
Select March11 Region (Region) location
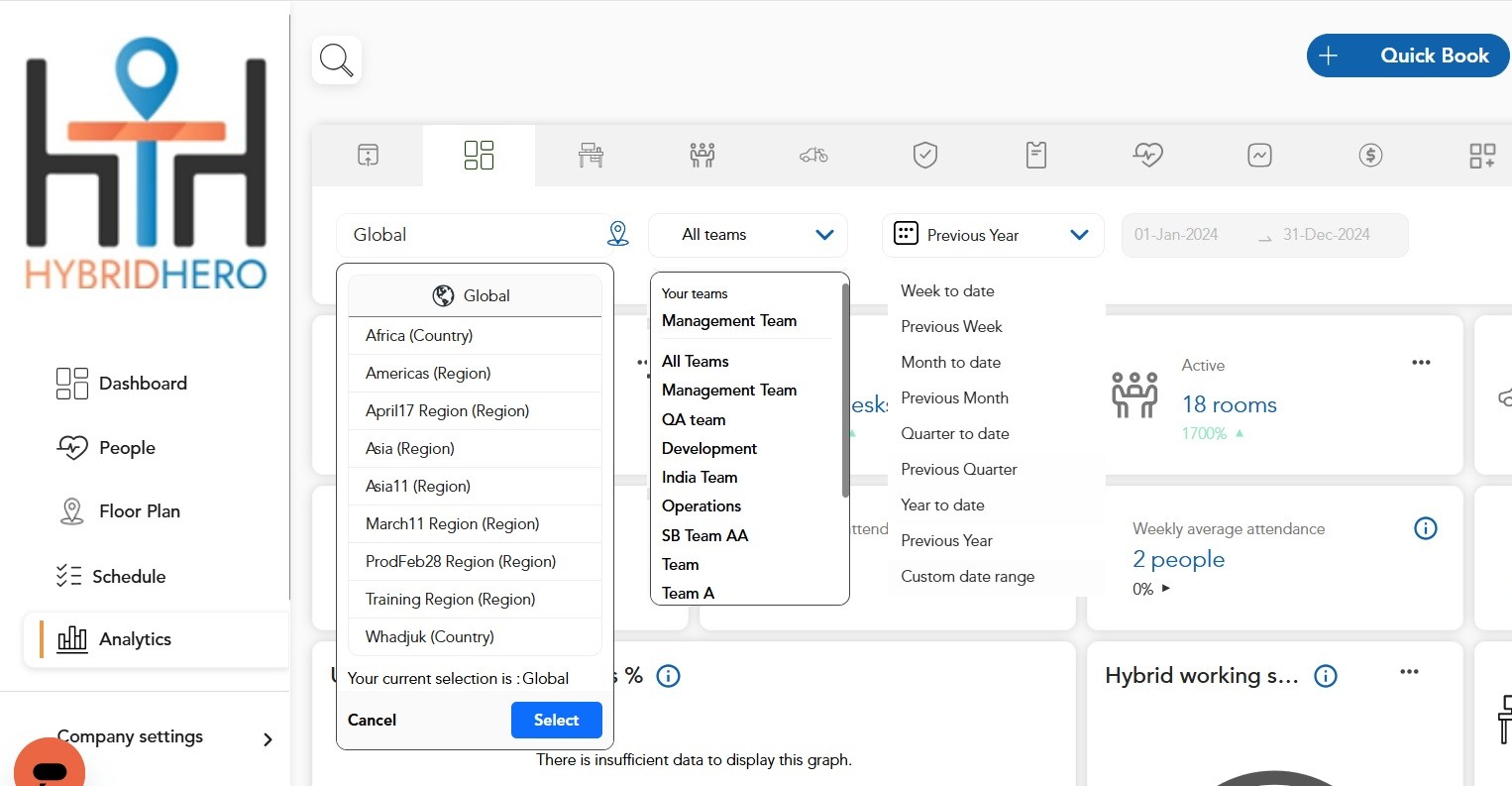pyautogui.click(x=475, y=523)
